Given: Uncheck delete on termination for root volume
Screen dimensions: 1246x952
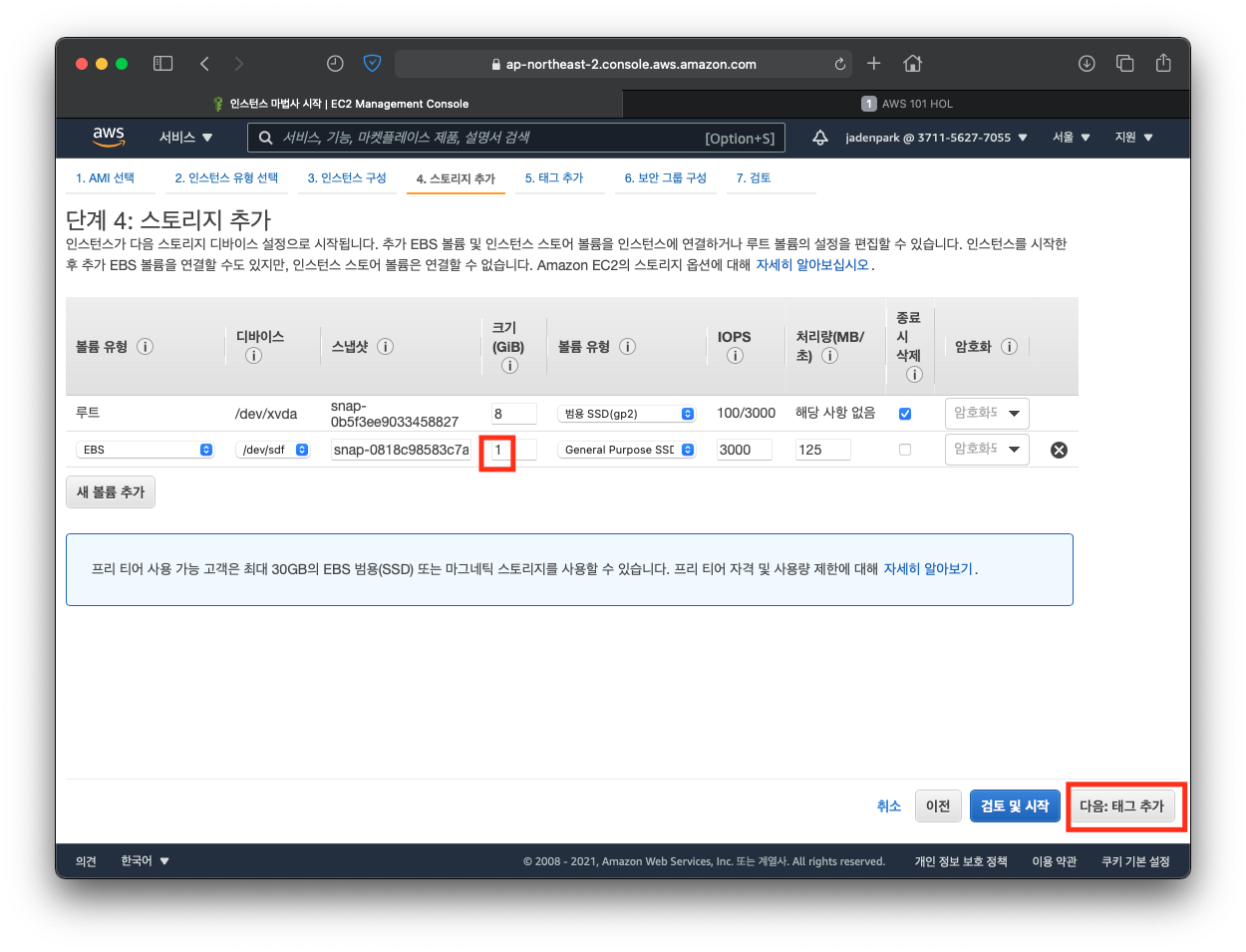Looking at the screenshot, I should [x=905, y=414].
